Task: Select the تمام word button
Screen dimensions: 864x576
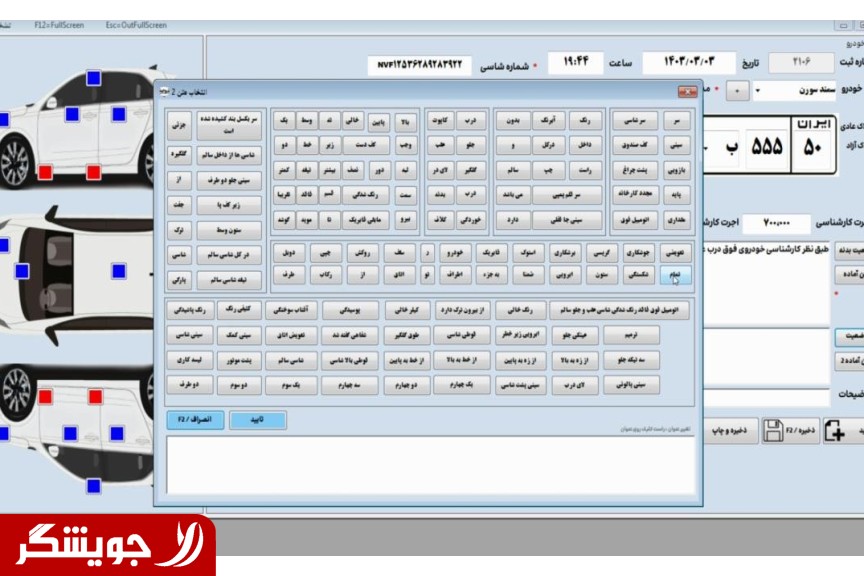Action: point(676,273)
